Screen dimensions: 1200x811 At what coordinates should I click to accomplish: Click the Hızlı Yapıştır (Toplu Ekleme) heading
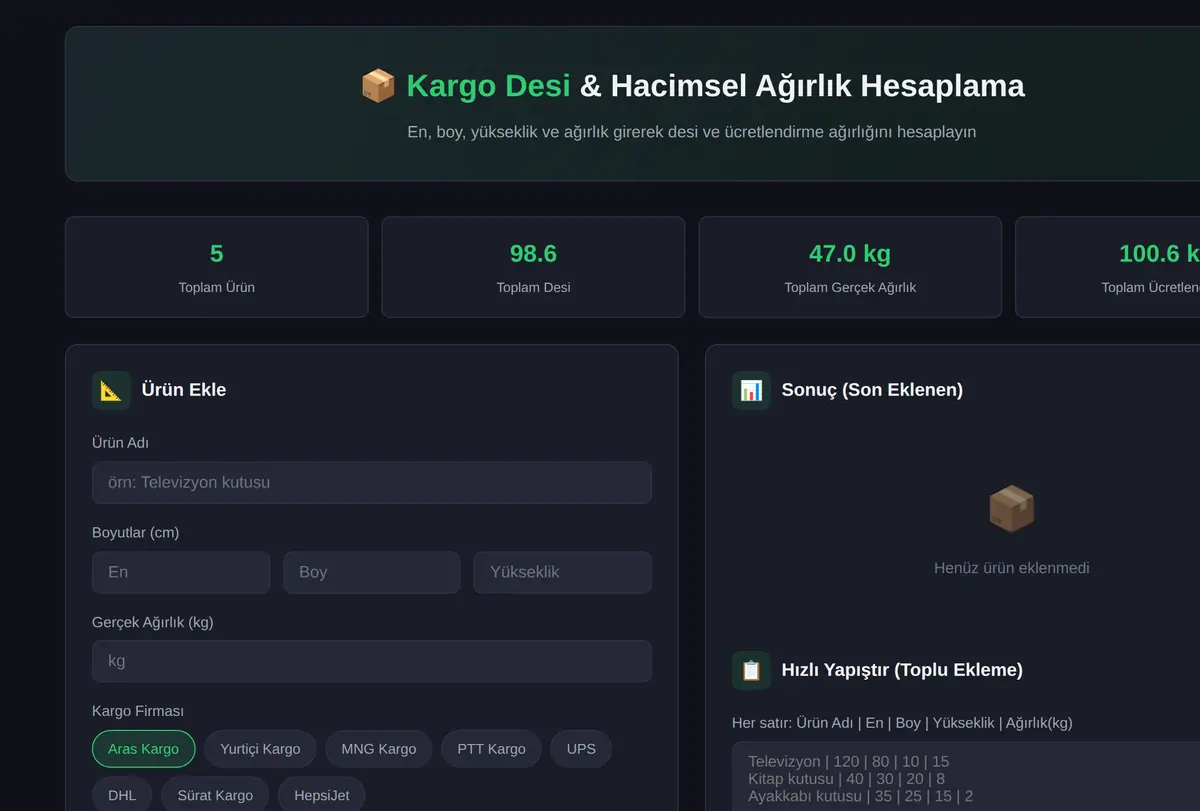[x=902, y=670]
